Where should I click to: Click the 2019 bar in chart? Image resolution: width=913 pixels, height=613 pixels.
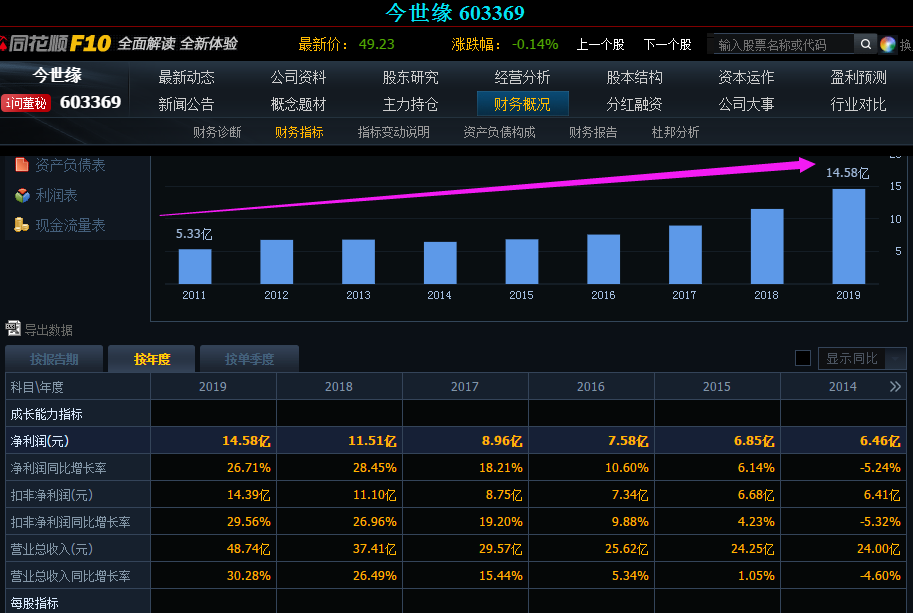coord(848,236)
